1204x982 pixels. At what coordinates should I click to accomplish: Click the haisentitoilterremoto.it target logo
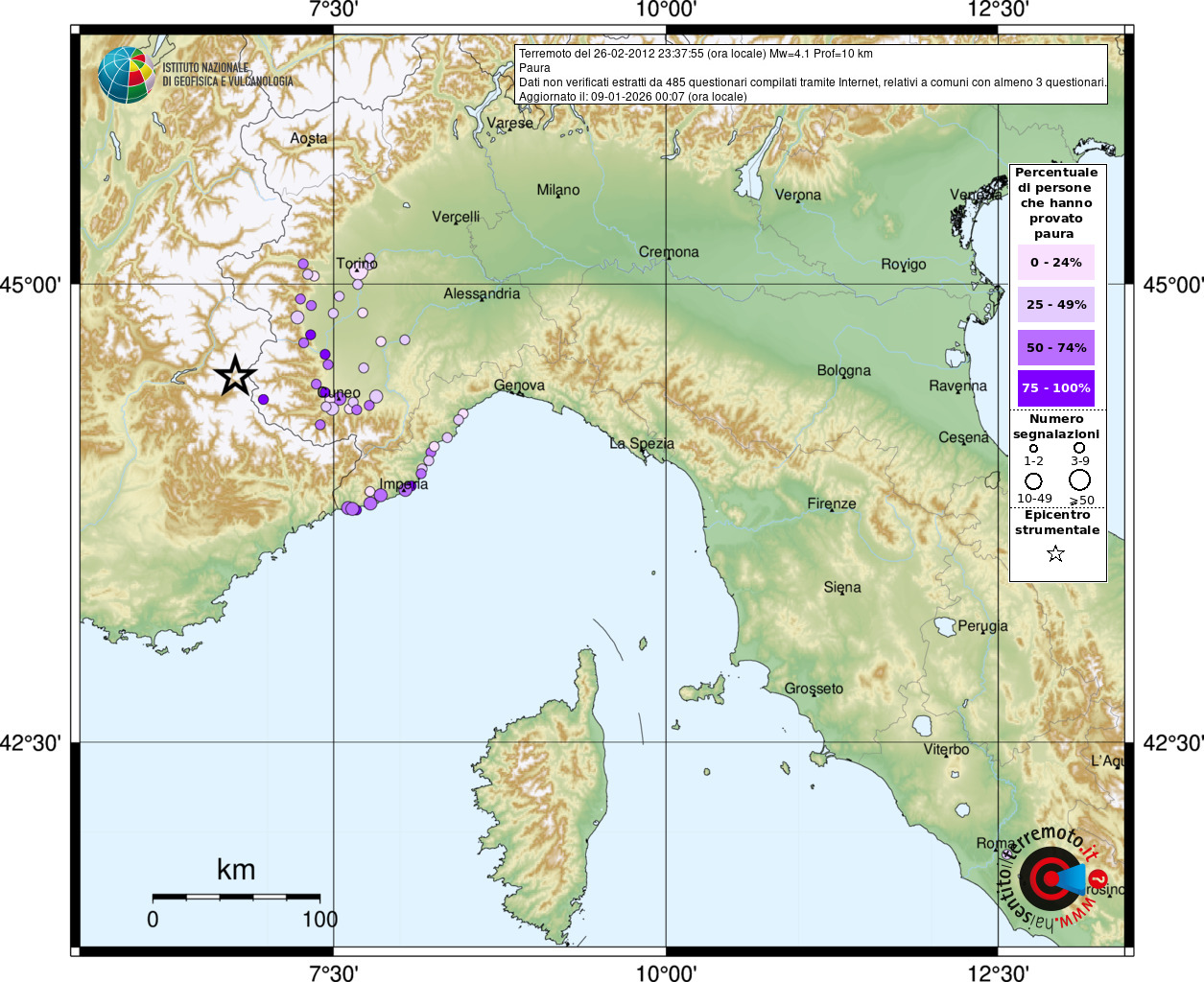pos(1052,878)
